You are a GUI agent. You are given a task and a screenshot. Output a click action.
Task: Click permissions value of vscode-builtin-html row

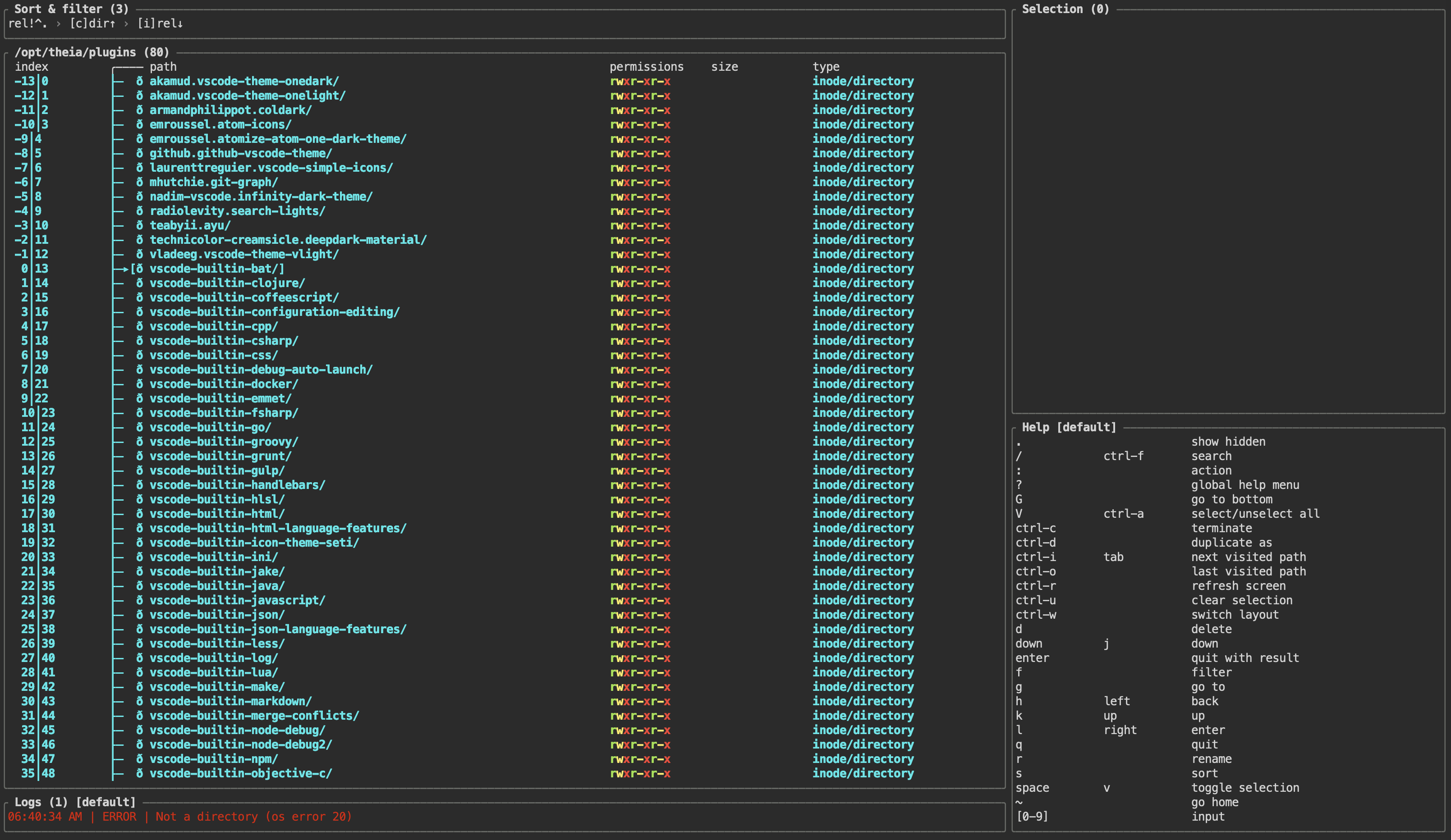click(x=640, y=514)
